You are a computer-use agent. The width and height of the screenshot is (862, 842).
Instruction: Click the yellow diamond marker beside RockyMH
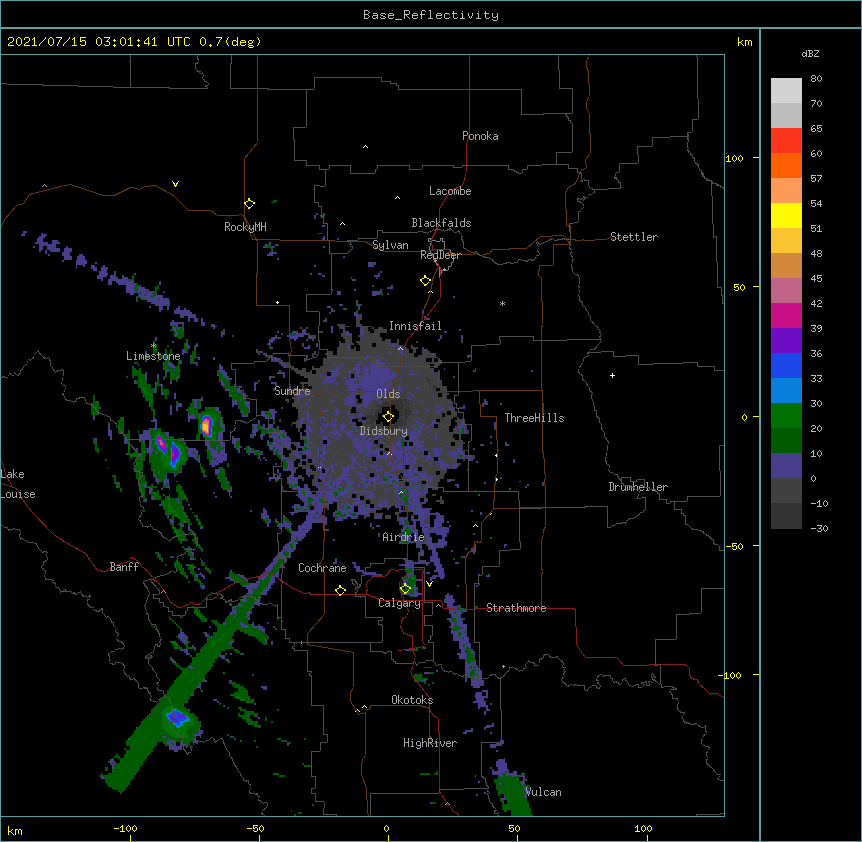coord(249,204)
